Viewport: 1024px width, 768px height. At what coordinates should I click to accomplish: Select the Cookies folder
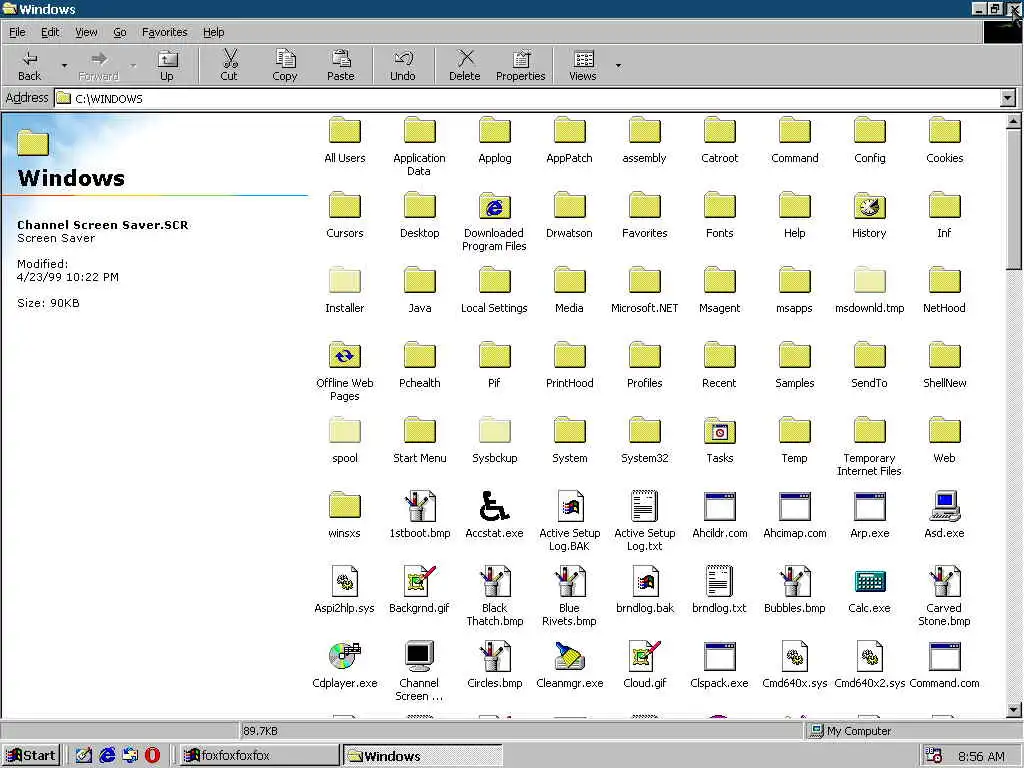click(944, 139)
